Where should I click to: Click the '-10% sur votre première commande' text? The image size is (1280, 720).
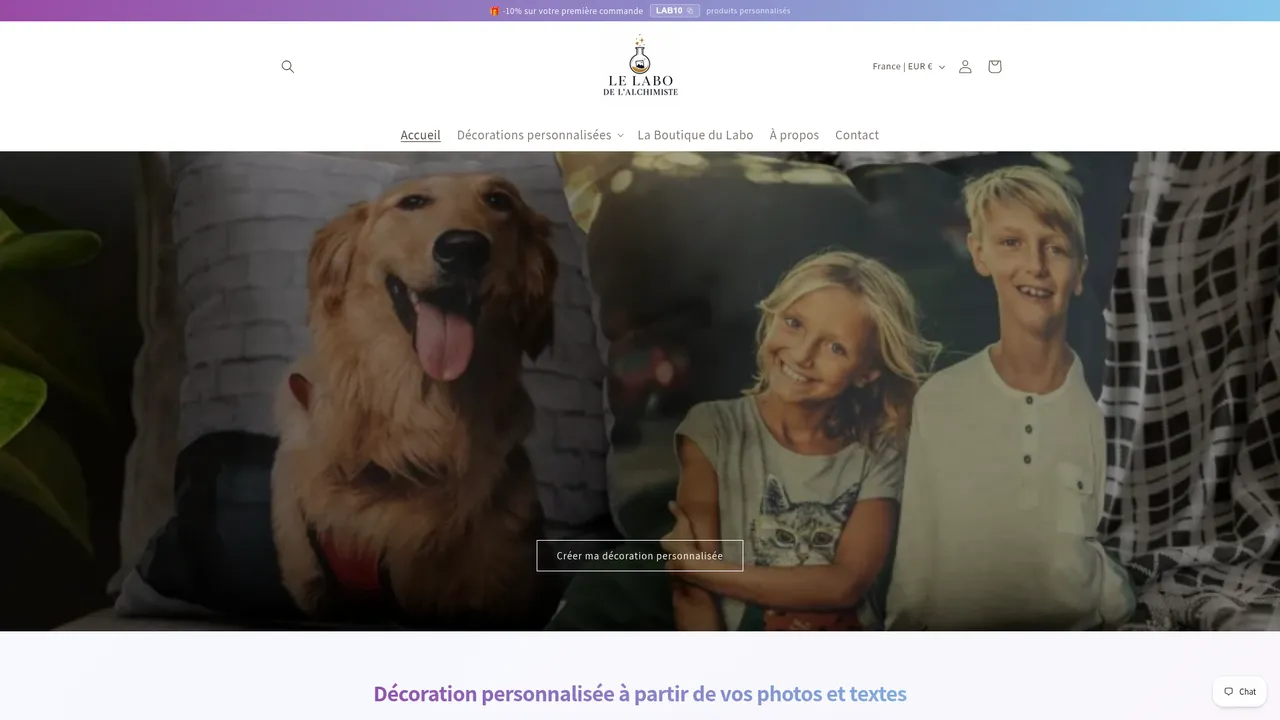click(573, 11)
